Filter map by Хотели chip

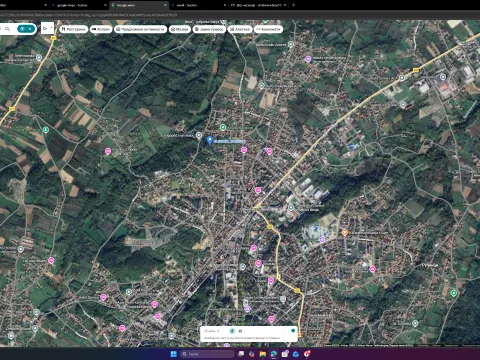101,29
